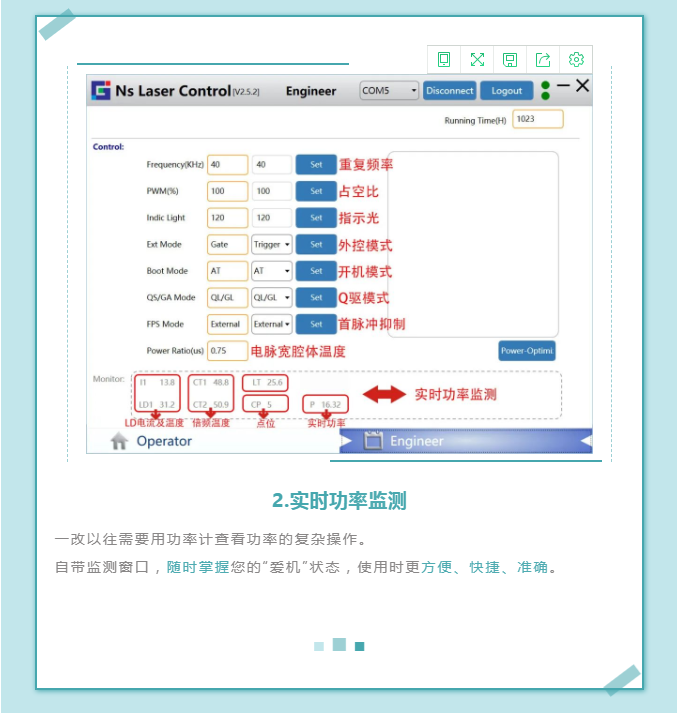The height and width of the screenshot is (713, 677).
Task: Expand the Ext Mode Trigger dropdown
Action: [271, 244]
